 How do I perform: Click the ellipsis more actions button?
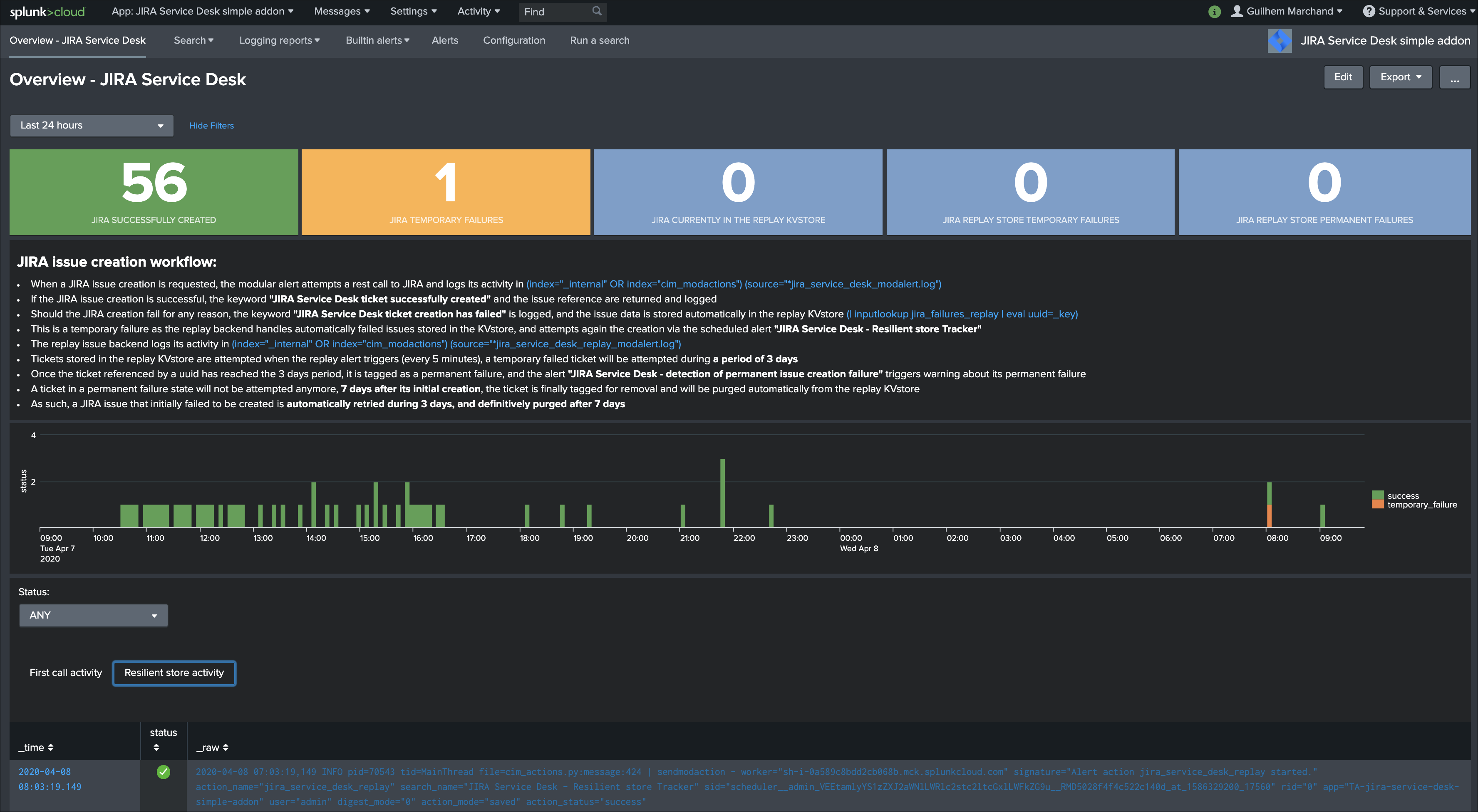1454,77
